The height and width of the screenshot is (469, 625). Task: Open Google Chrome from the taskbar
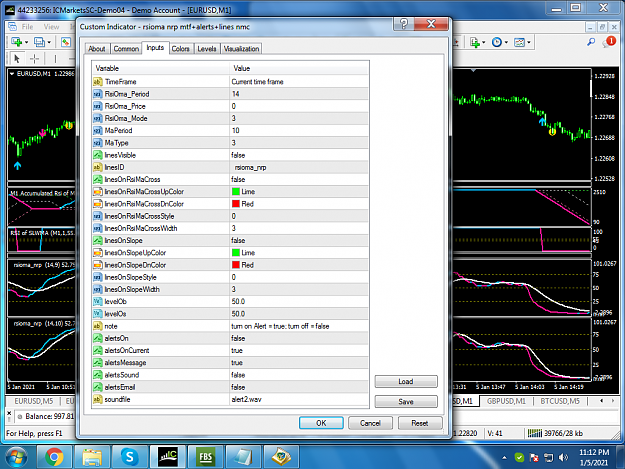pyautogui.click(x=54, y=457)
